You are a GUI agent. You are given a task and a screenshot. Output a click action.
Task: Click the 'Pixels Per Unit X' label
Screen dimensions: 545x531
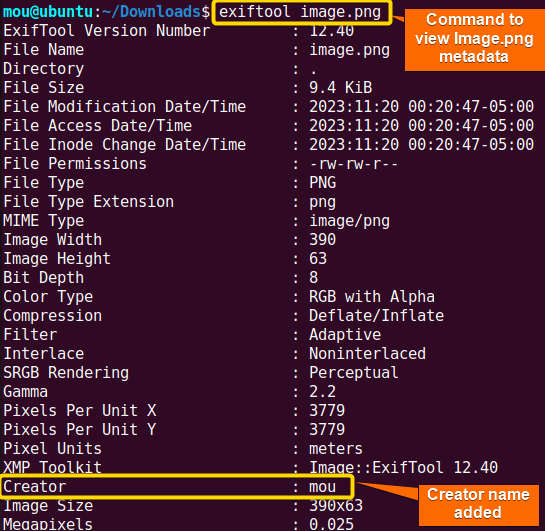(80, 410)
